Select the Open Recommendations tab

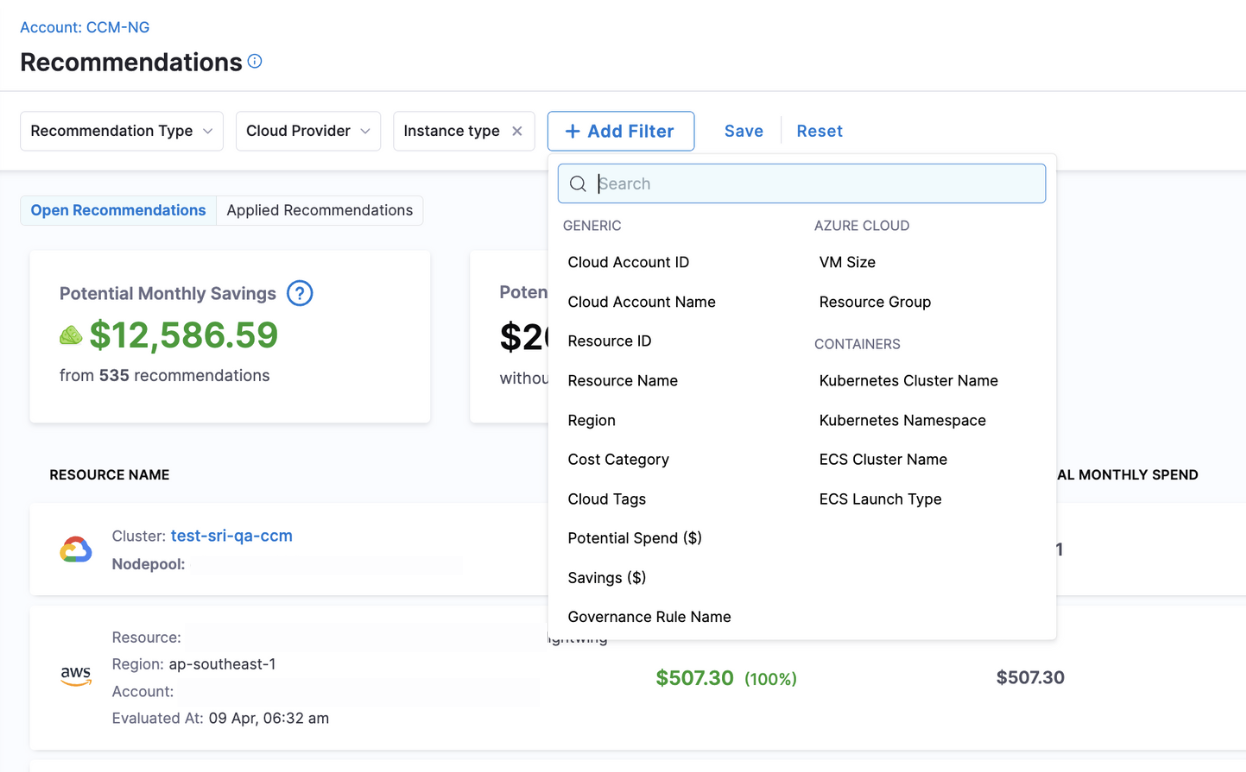(x=118, y=210)
